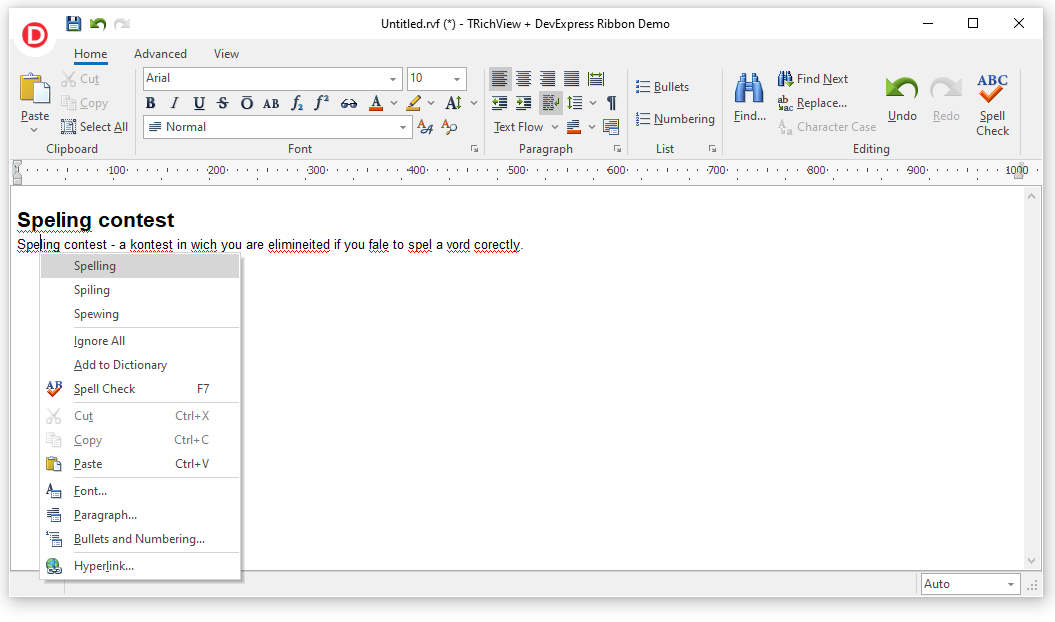Click the Spell Check ribbon button
The height and width of the screenshot is (622, 1055).
point(992,104)
